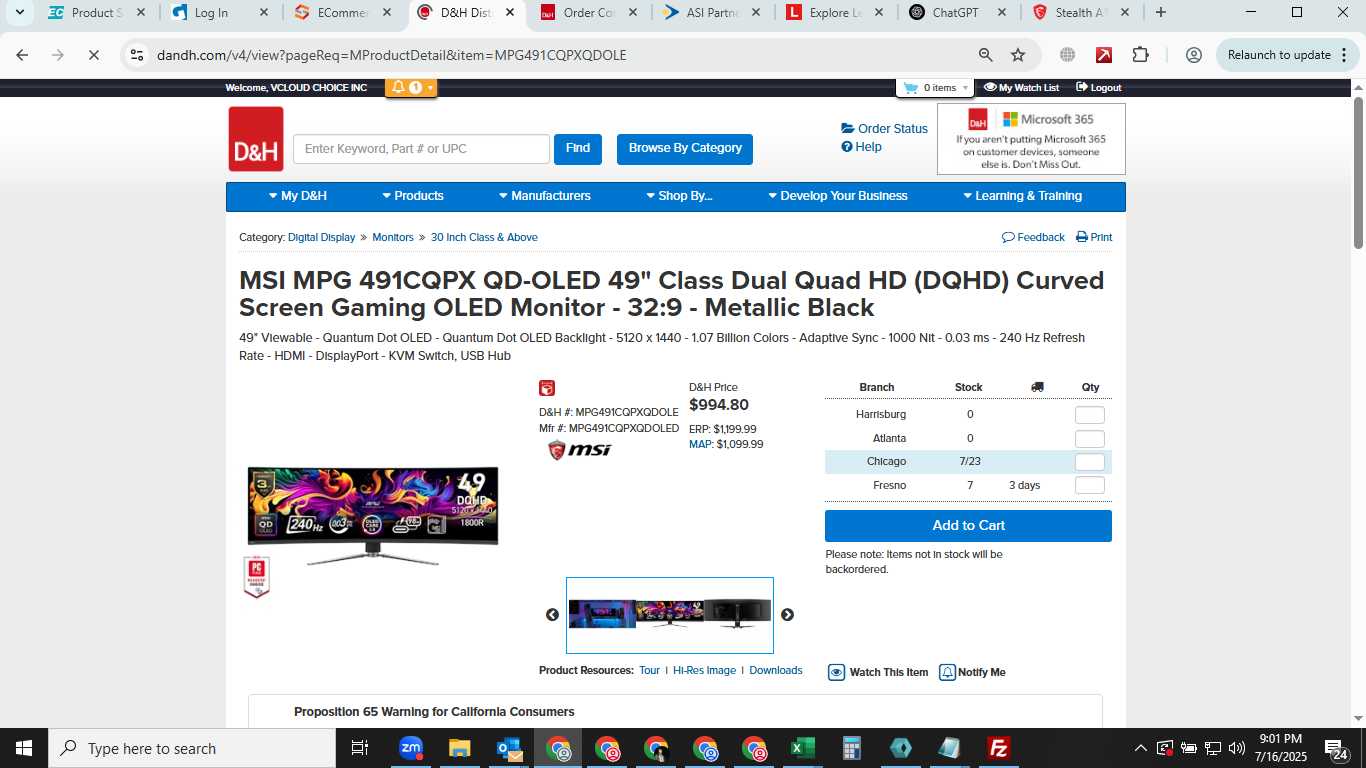1366x768 pixels.
Task: Open Chrome profile avatar
Action: click(x=1193, y=55)
